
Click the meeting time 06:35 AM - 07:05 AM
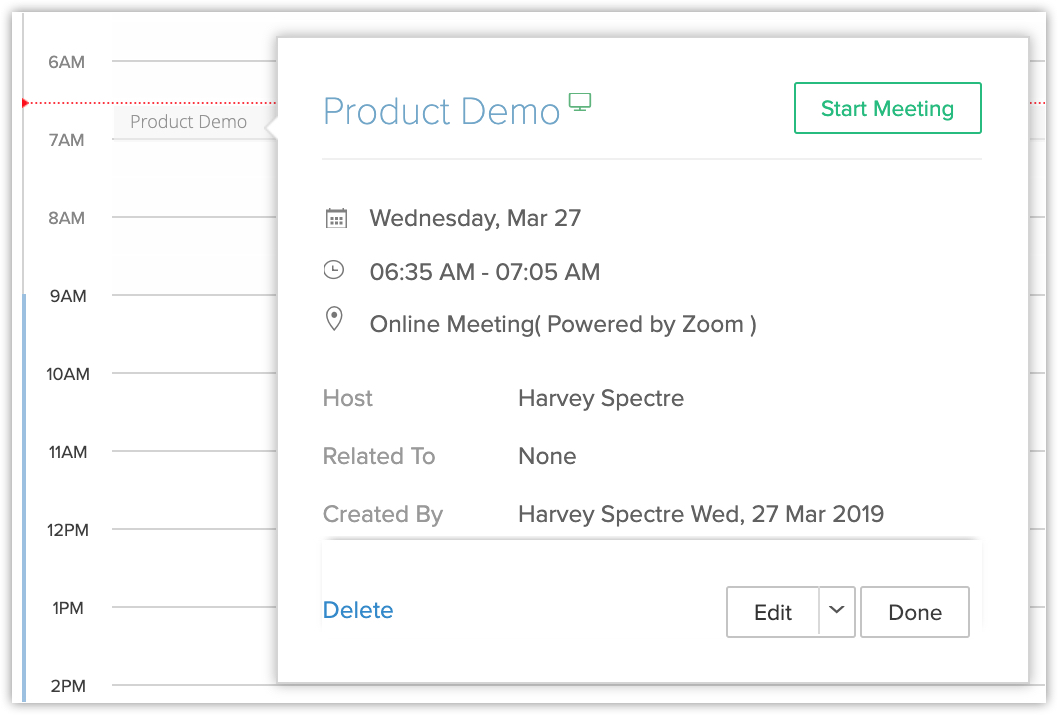tap(484, 272)
